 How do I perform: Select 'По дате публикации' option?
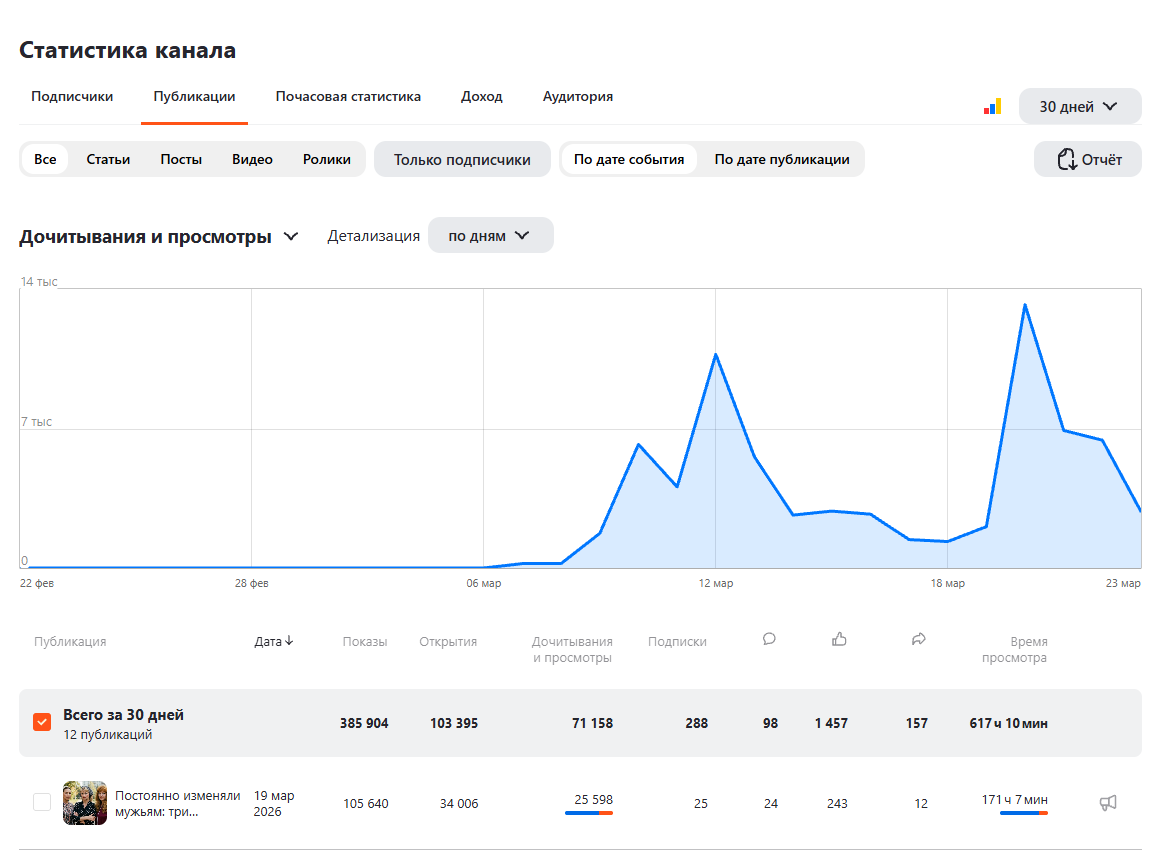point(782,159)
